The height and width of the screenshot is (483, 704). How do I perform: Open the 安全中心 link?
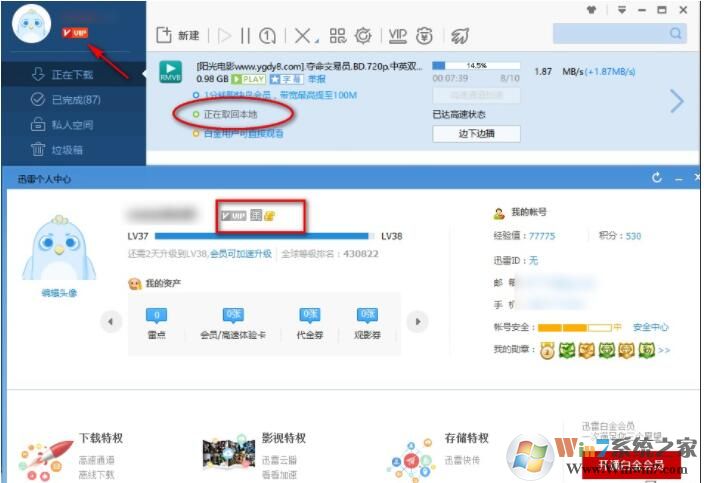(x=651, y=327)
